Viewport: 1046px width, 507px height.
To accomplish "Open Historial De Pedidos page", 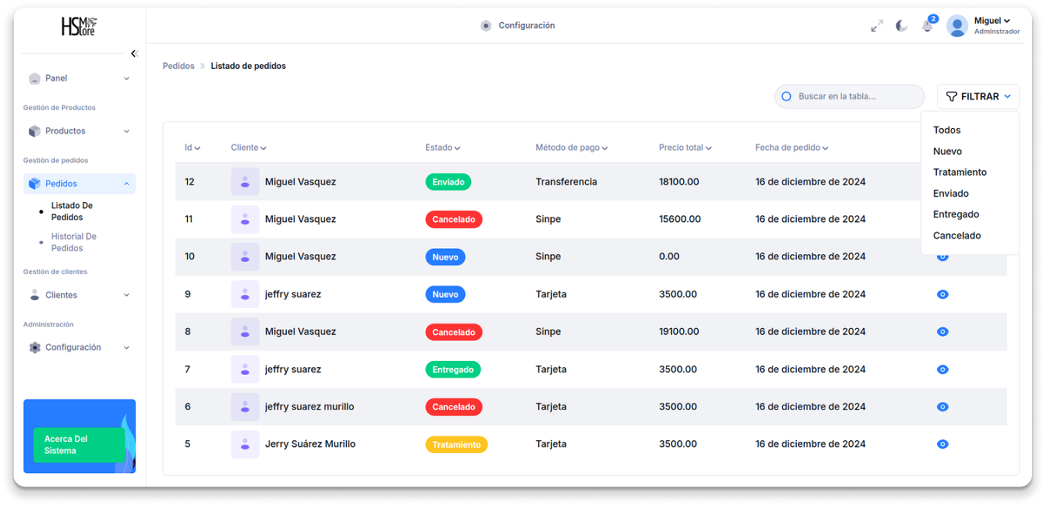I will [74, 242].
